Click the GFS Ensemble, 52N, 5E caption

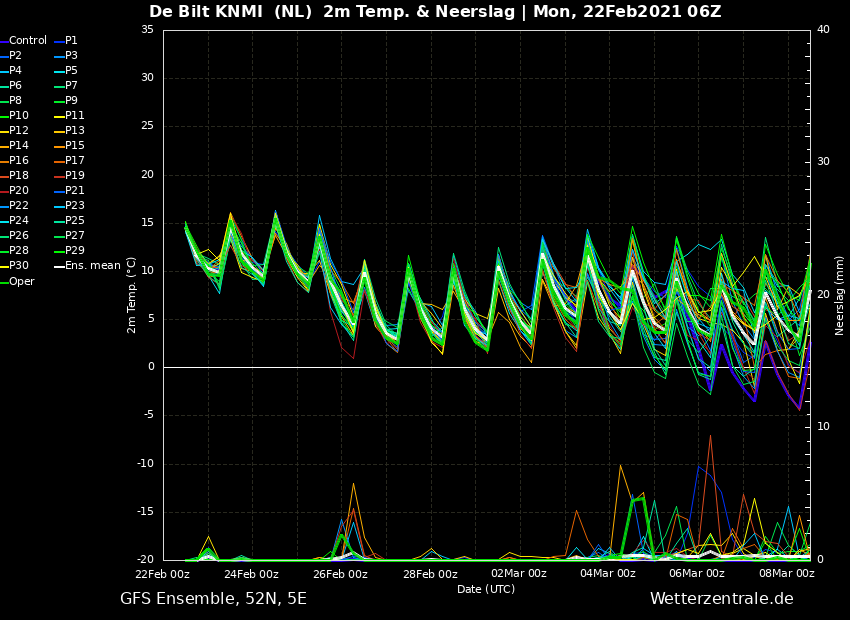[213, 599]
